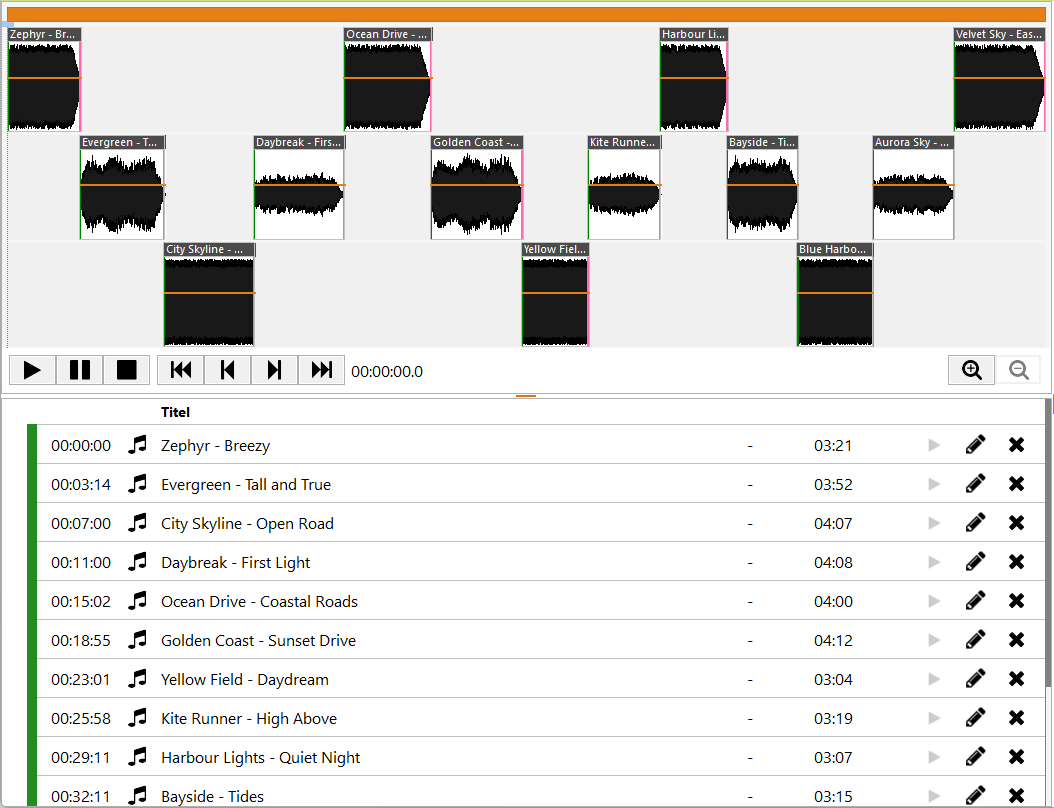Edit Ocean Drive - Coastal Roads entry

coord(975,601)
